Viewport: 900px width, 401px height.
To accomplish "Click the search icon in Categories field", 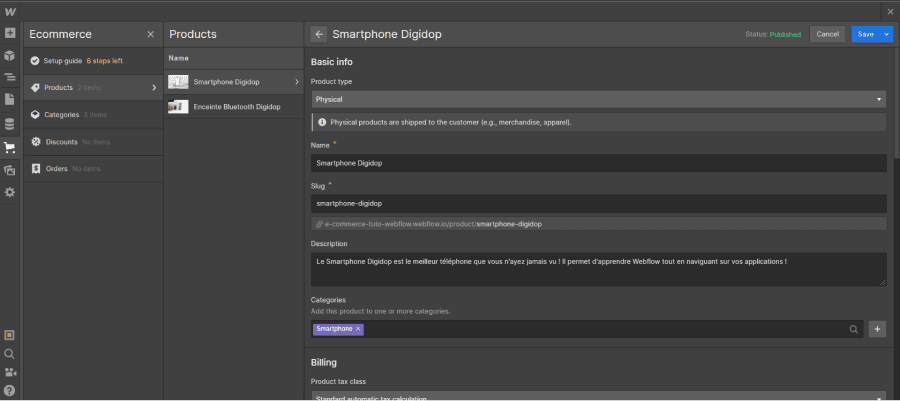I will point(854,329).
